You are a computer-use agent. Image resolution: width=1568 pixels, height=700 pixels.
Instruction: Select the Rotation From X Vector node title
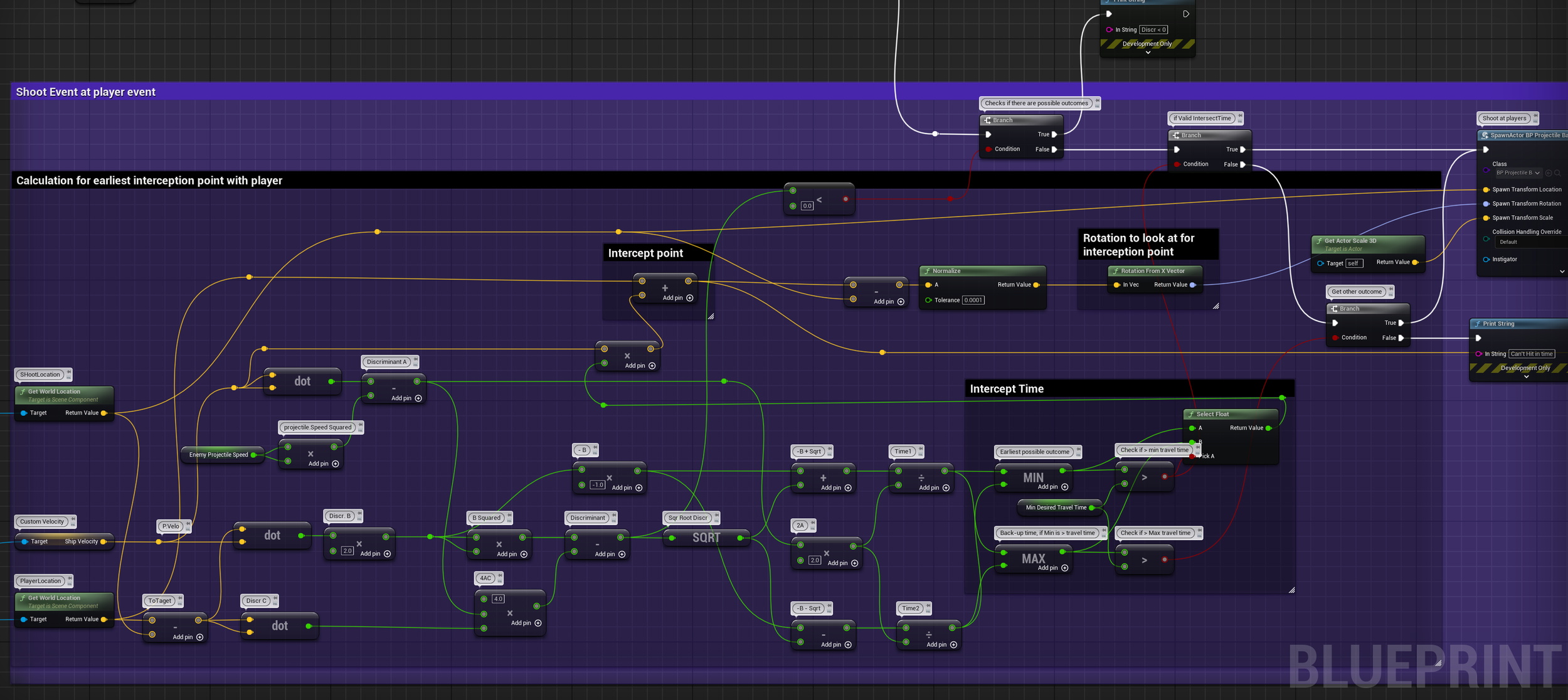[1153, 271]
